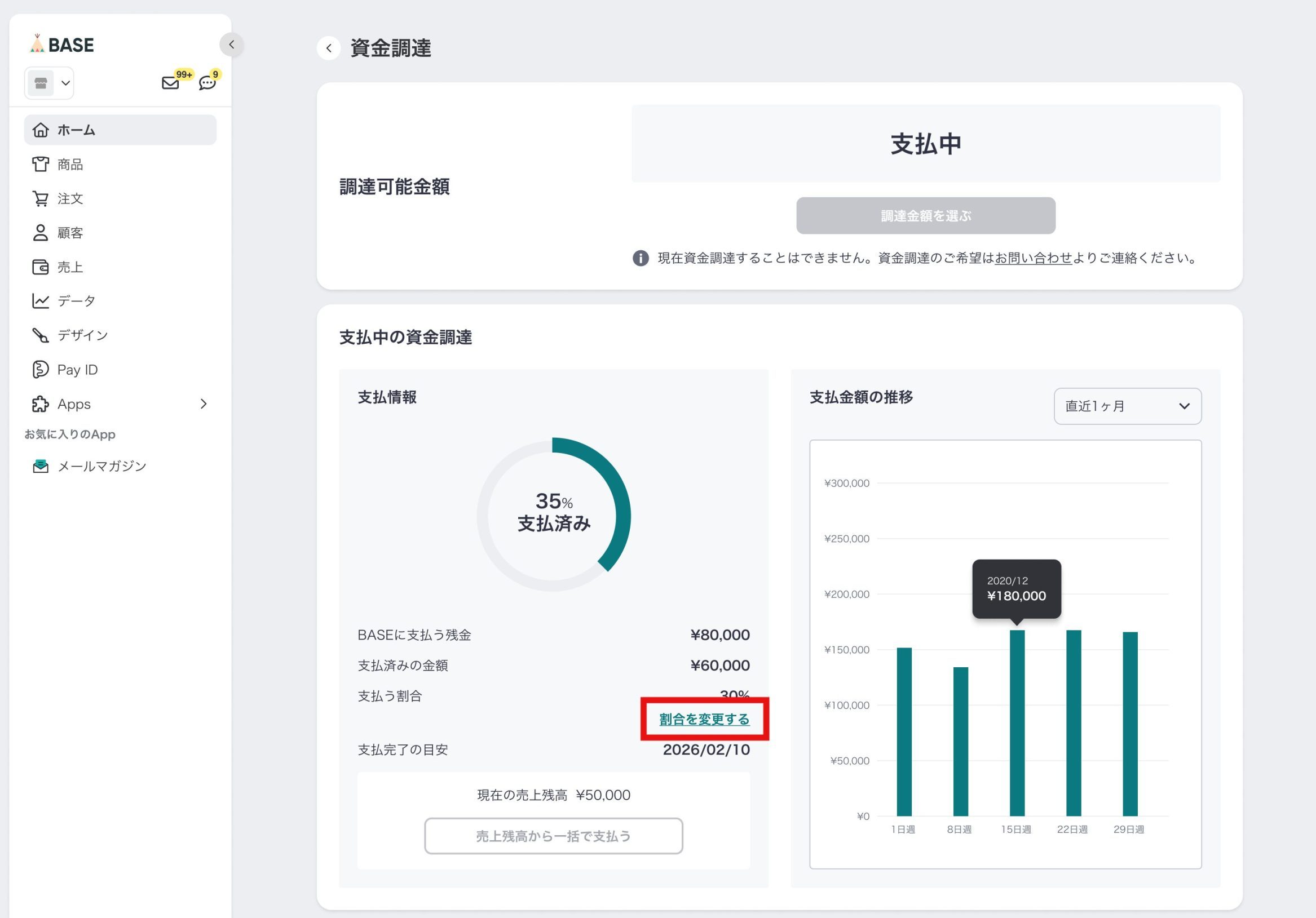Open the mail inbox icon with 99+ badge

pyautogui.click(x=170, y=83)
